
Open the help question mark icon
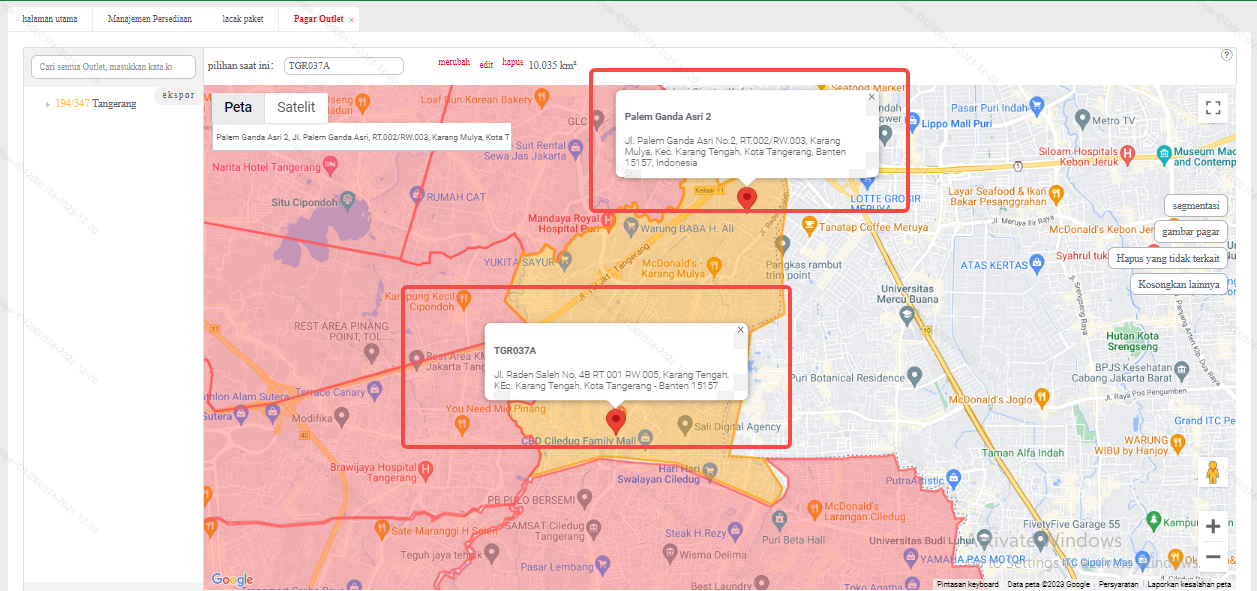(x=1227, y=55)
